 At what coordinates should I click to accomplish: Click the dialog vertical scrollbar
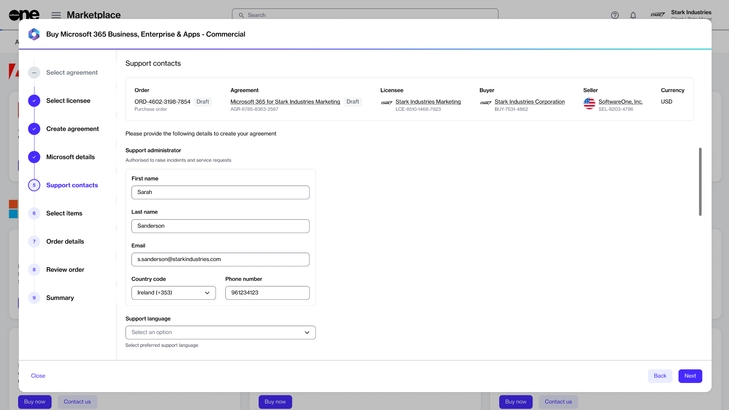click(700, 182)
